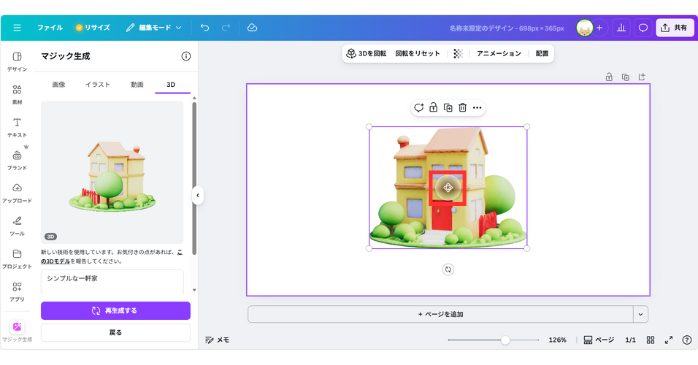Open the アップロード sidebar panel
The image size is (698, 365).
point(17,193)
